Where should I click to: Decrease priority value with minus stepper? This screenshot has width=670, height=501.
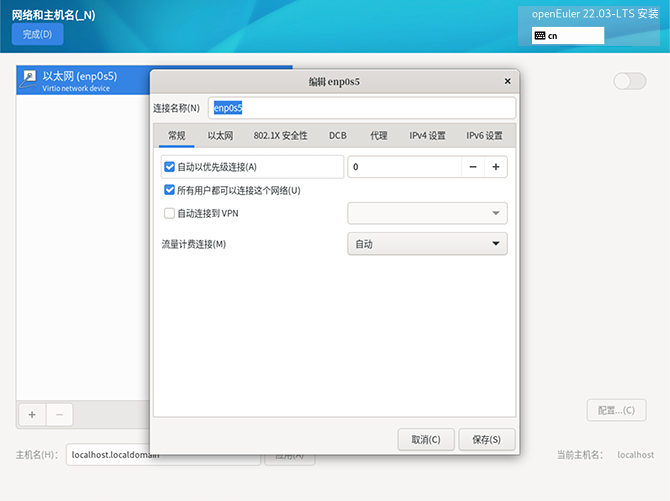472,167
